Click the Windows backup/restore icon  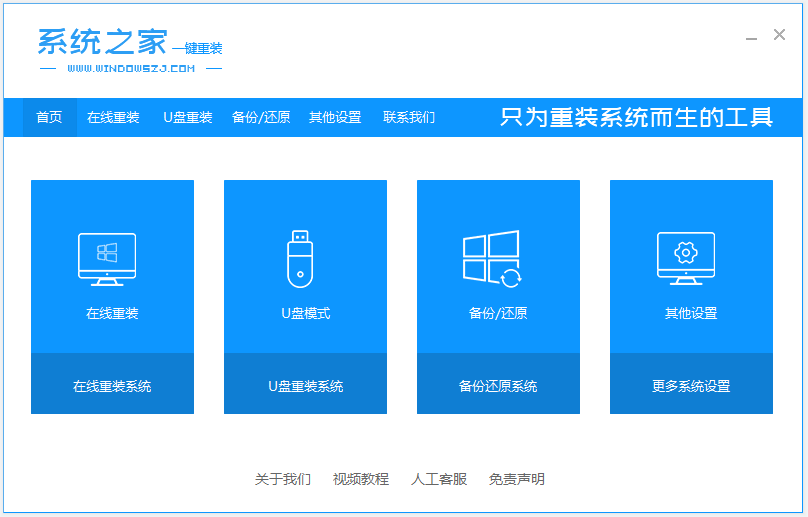tap(491, 259)
